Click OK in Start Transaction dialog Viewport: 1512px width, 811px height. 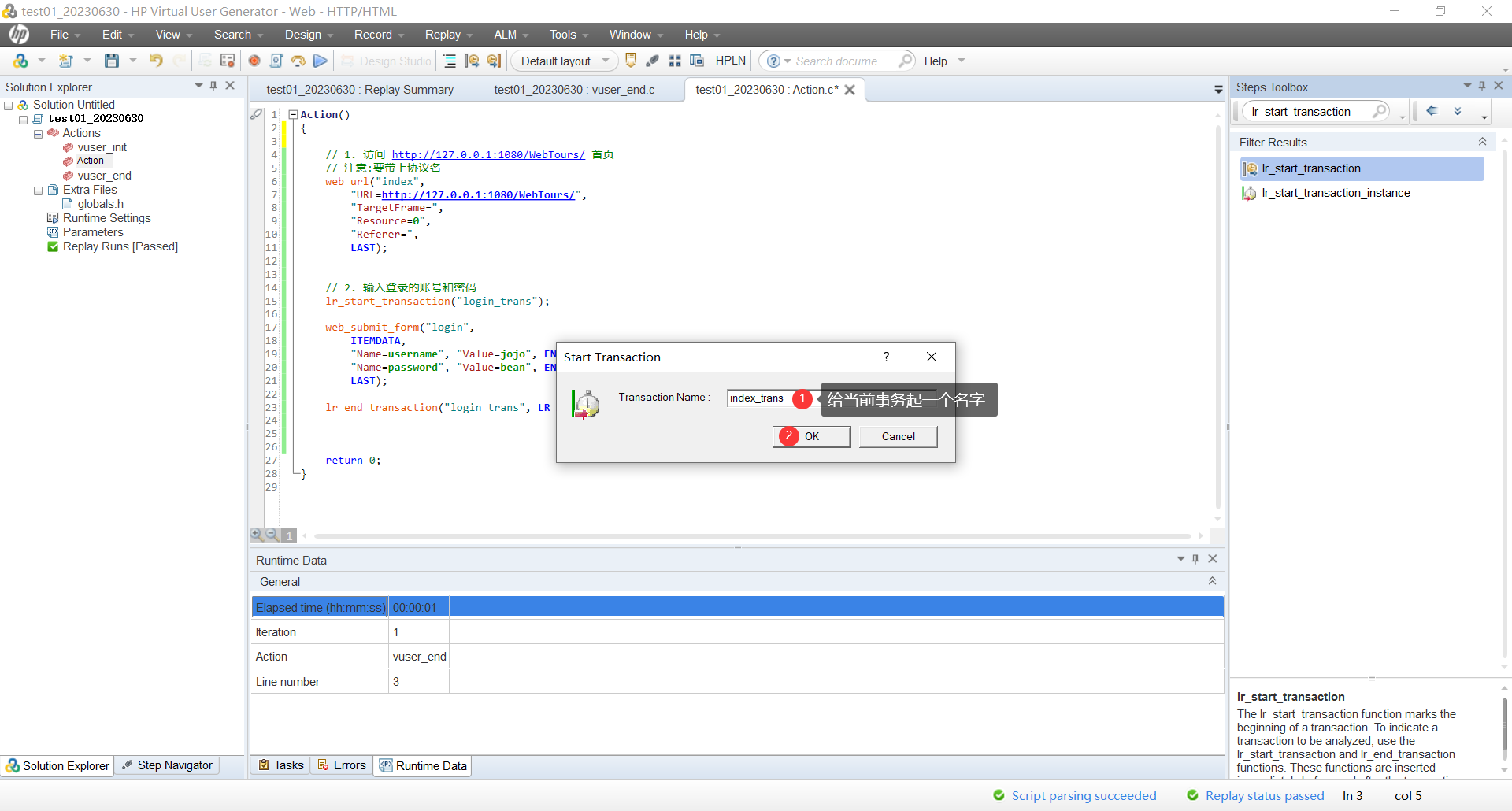[x=812, y=436]
